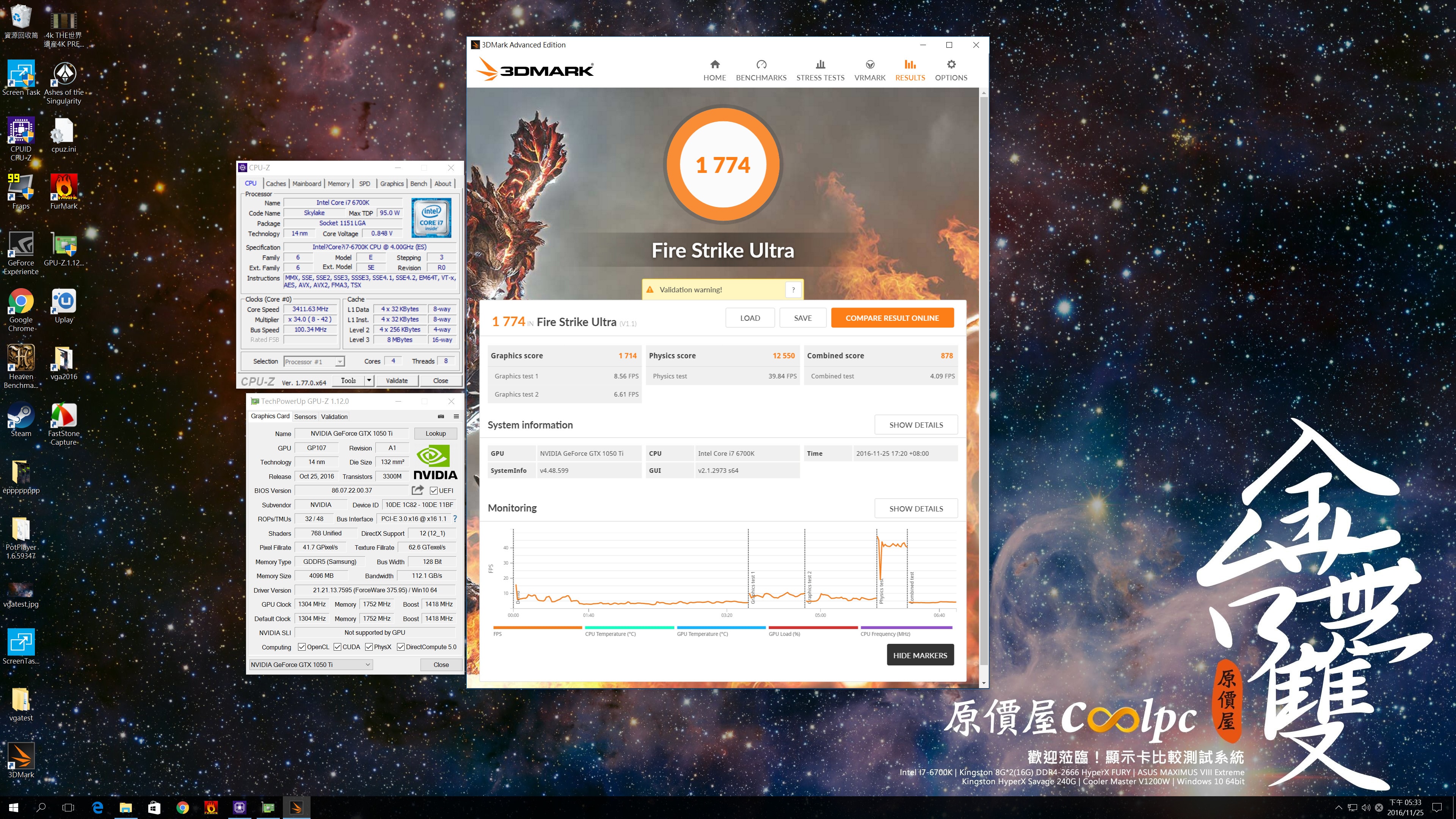Show hidden system tray icons

coord(1338,808)
